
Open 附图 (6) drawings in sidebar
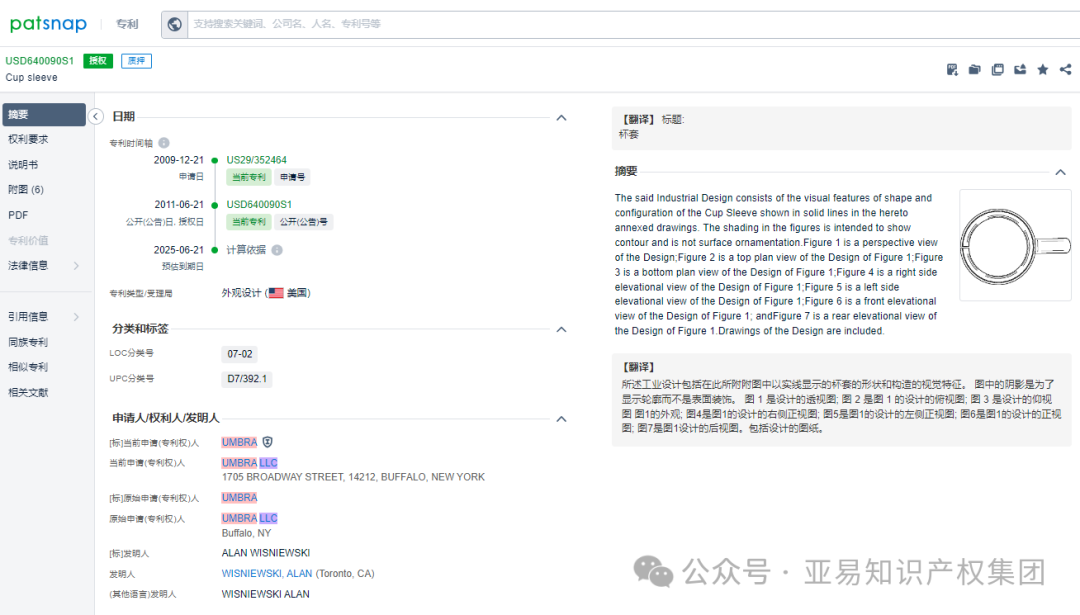25,189
